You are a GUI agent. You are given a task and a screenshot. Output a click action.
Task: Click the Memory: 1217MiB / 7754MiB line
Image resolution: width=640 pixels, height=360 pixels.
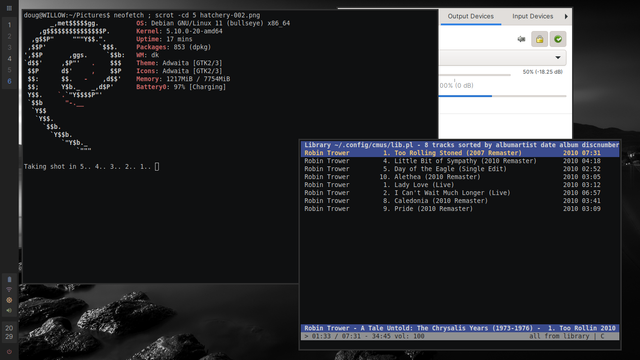[x=183, y=79]
